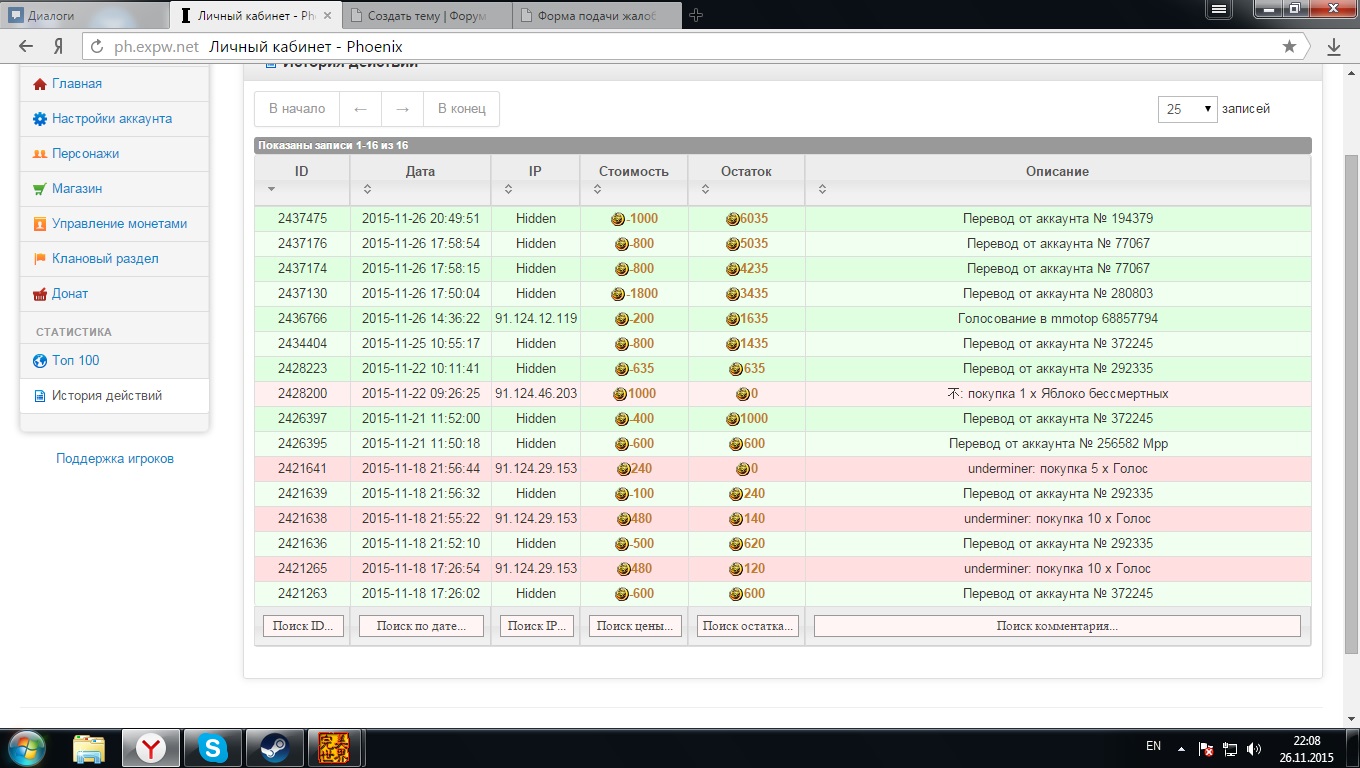
Task: Click the browser download arrow icon
Action: click(1333, 46)
